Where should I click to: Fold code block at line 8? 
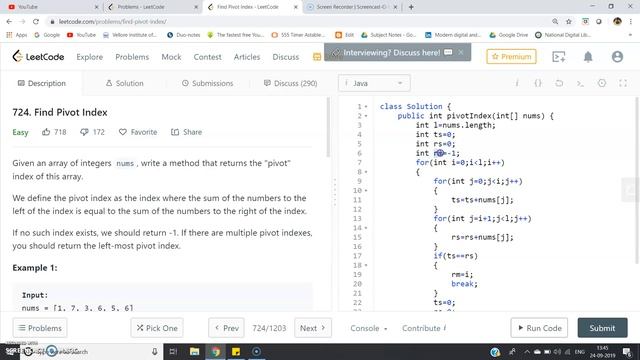click(366, 172)
